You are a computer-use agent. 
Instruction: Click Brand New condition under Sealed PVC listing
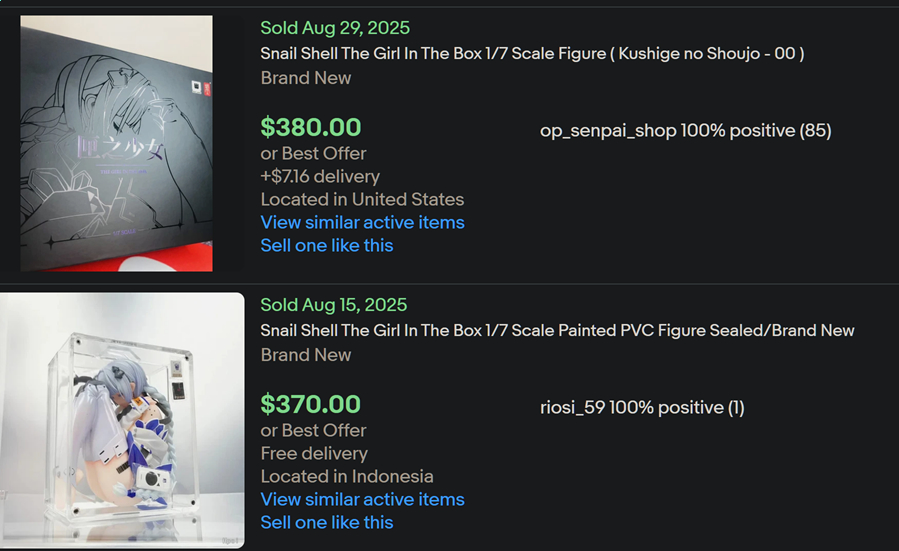pos(305,355)
